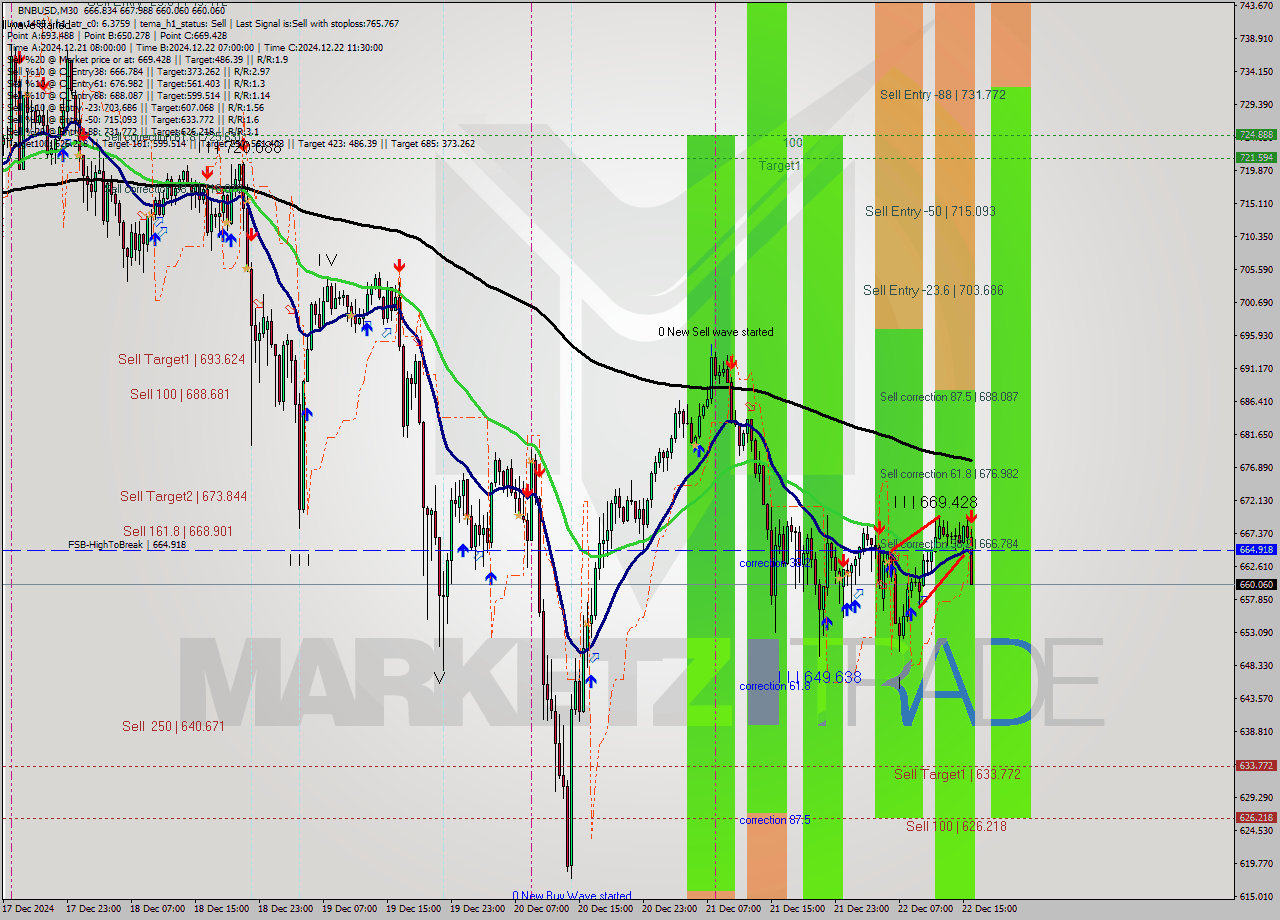
Task: Select the 'Sell Target1 | 693.624' label
Action: tap(181, 359)
